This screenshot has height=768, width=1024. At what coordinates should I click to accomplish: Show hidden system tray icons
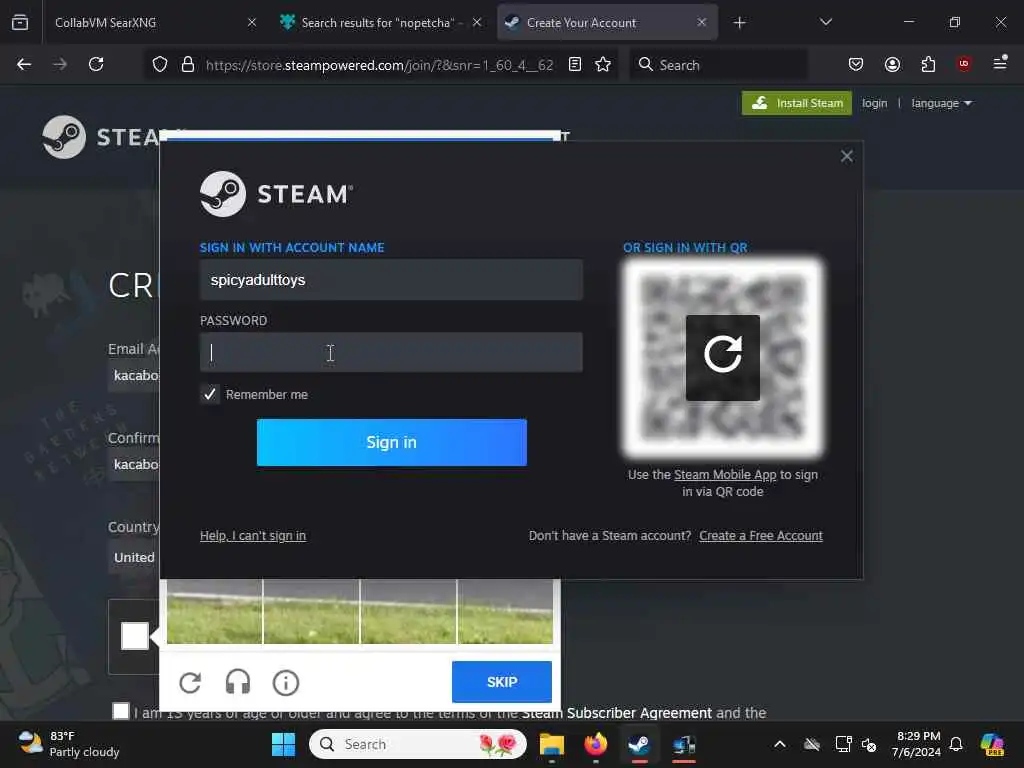click(x=780, y=744)
